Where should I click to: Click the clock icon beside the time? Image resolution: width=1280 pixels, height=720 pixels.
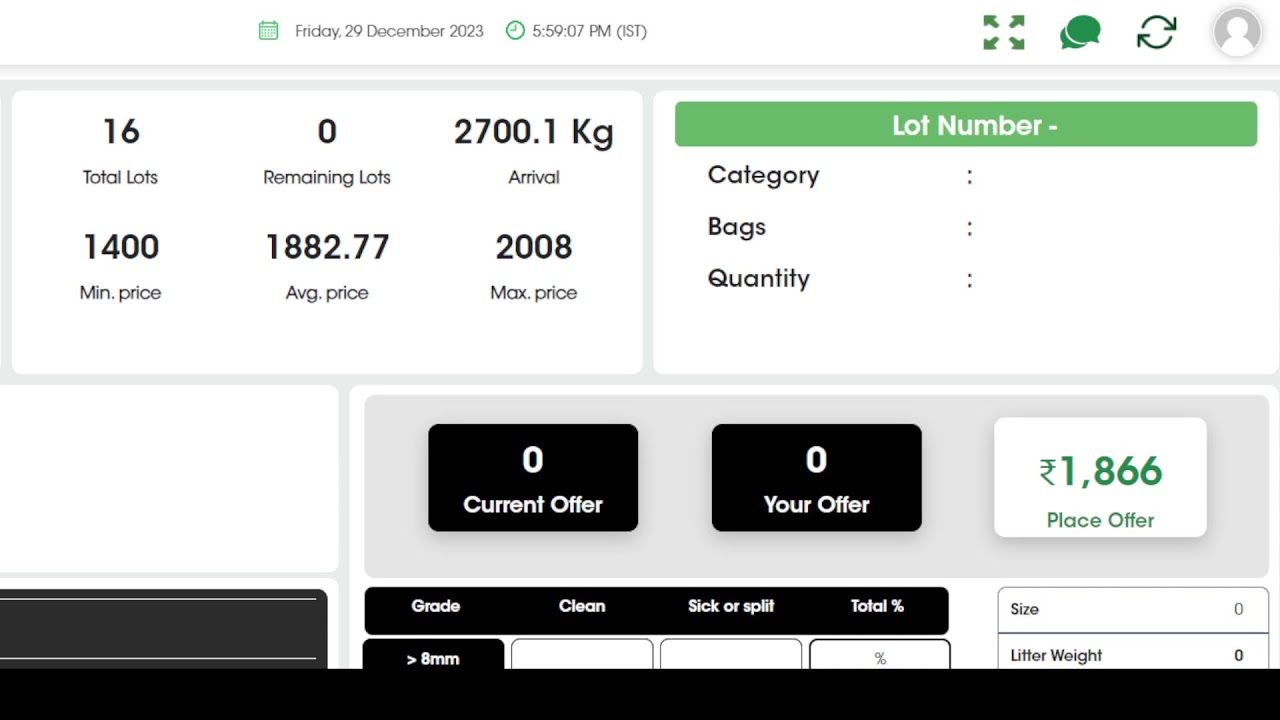pos(515,30)
